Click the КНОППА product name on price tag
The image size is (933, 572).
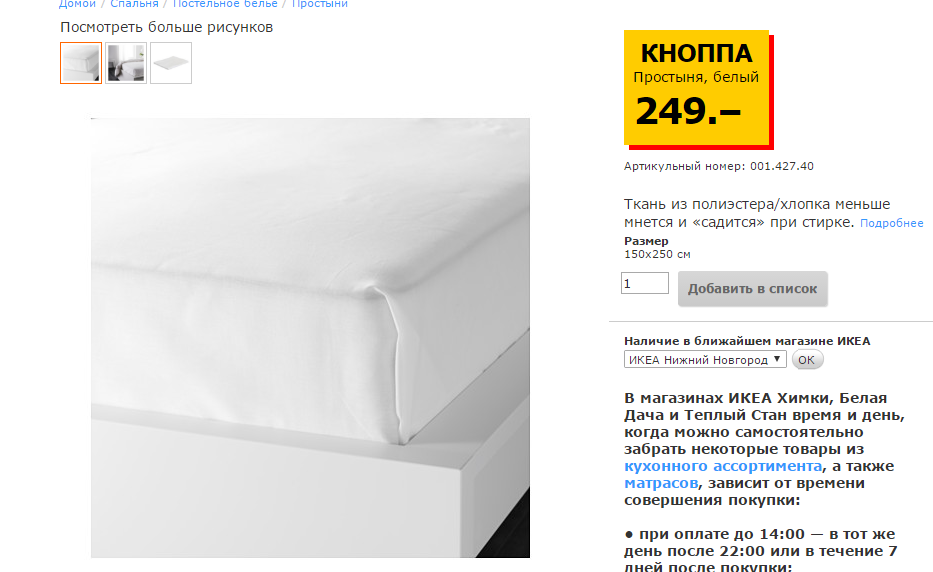696,54
